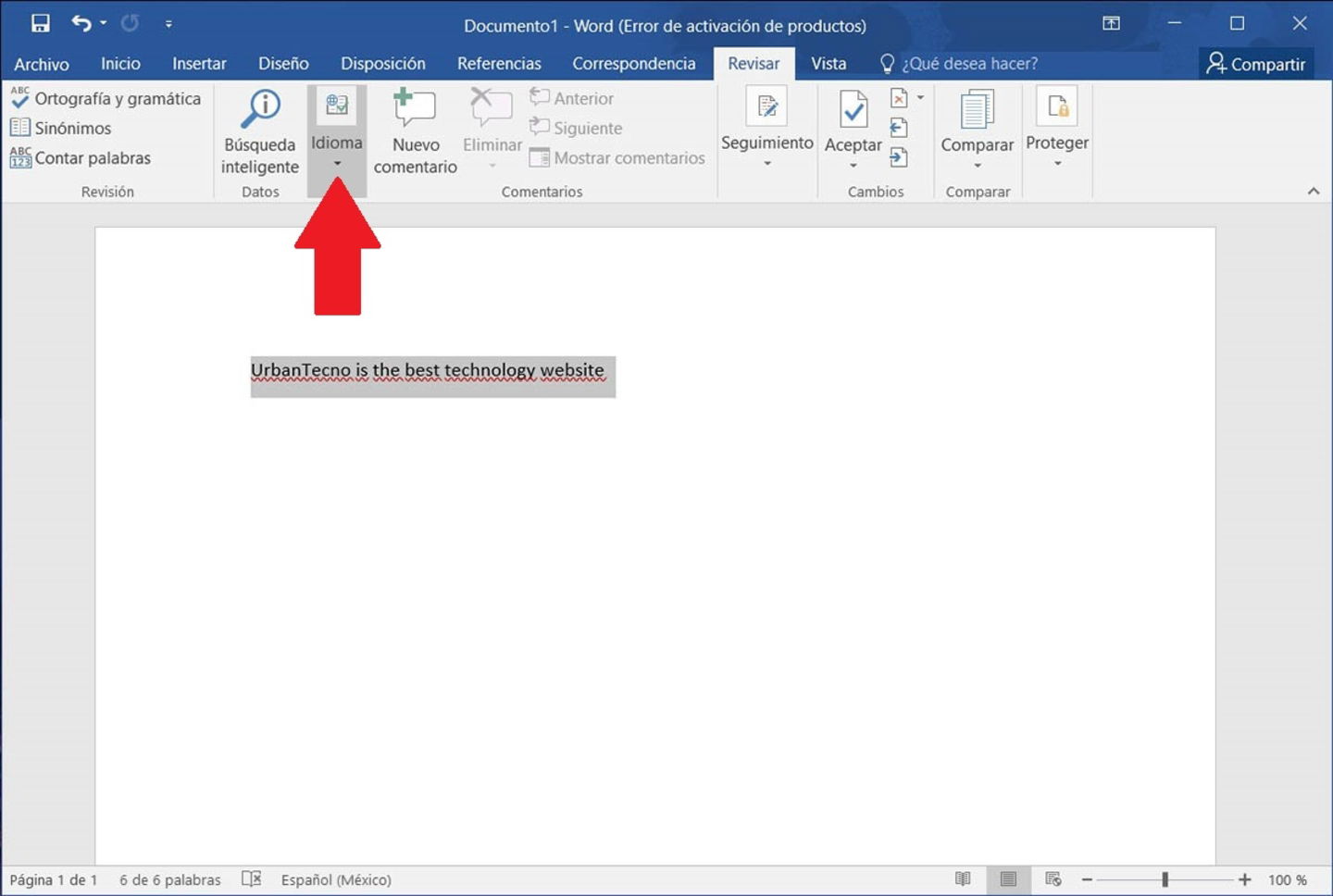This screenshot has width=1333, height=896.
Task: Select the Referencias tab
Action: pyautogui.click(x=499, y=63)
